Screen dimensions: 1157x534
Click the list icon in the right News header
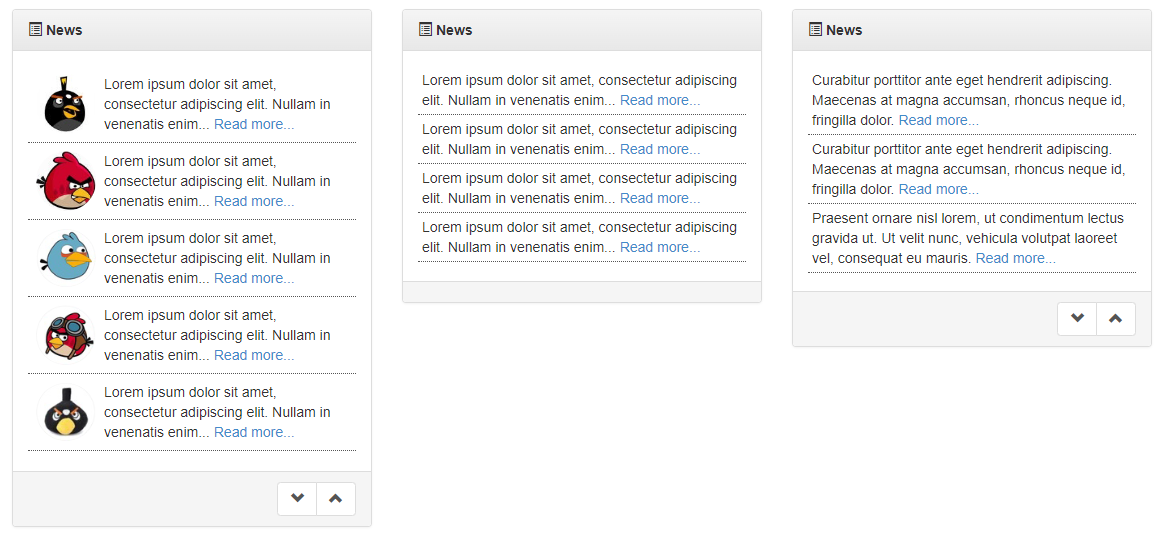click(815, 30)
